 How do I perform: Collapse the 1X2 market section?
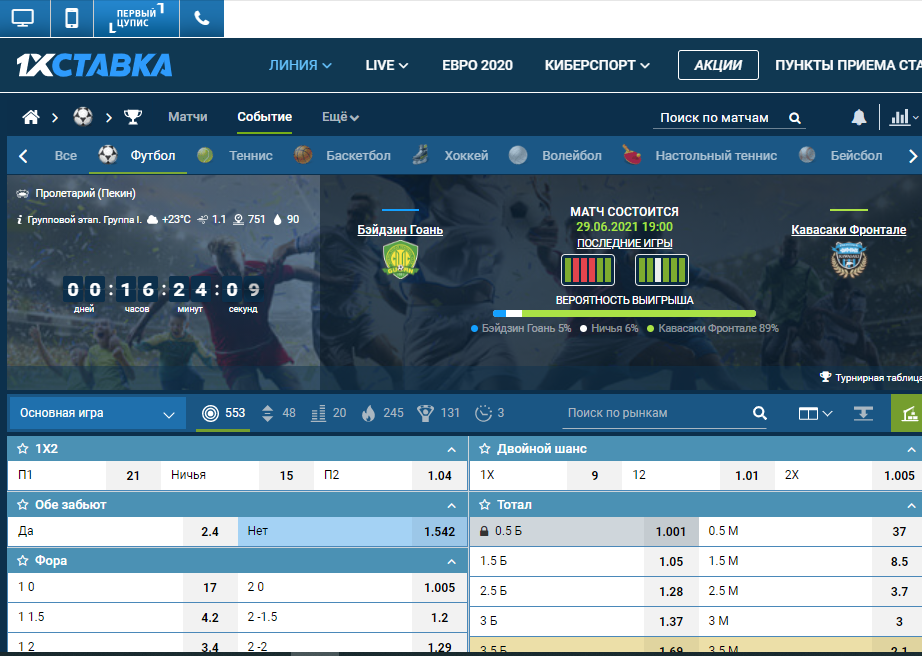(x=452, y=450)
